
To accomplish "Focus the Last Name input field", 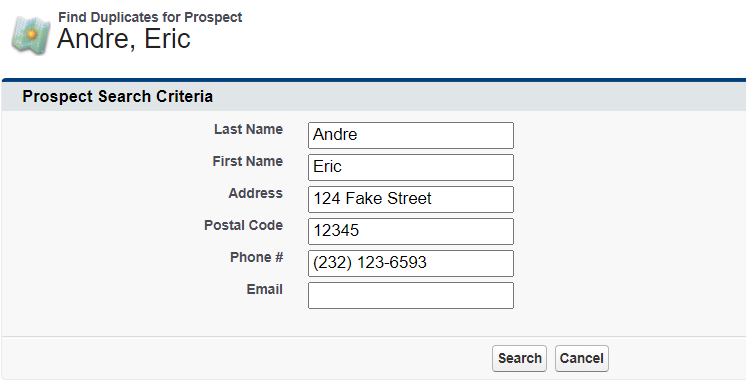I will 411,135.
